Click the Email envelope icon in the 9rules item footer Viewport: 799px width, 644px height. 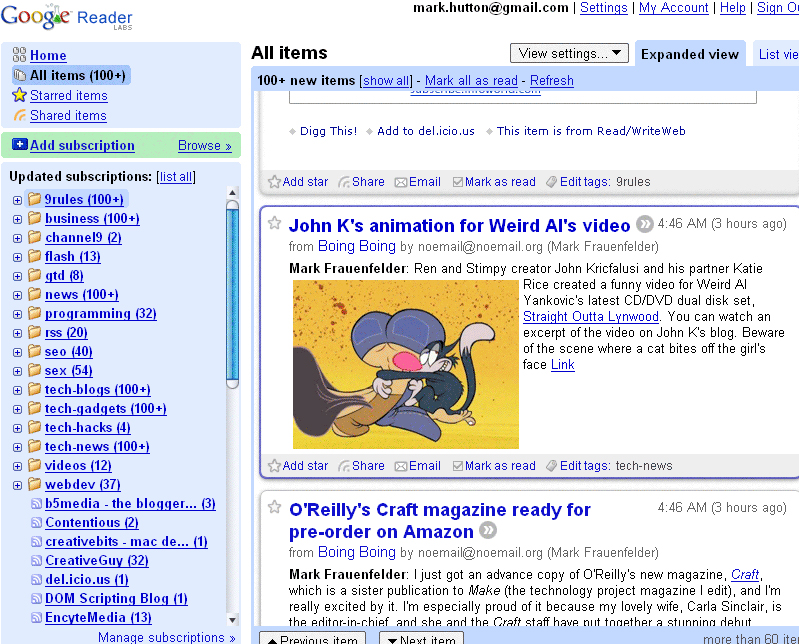coord(401,182)
